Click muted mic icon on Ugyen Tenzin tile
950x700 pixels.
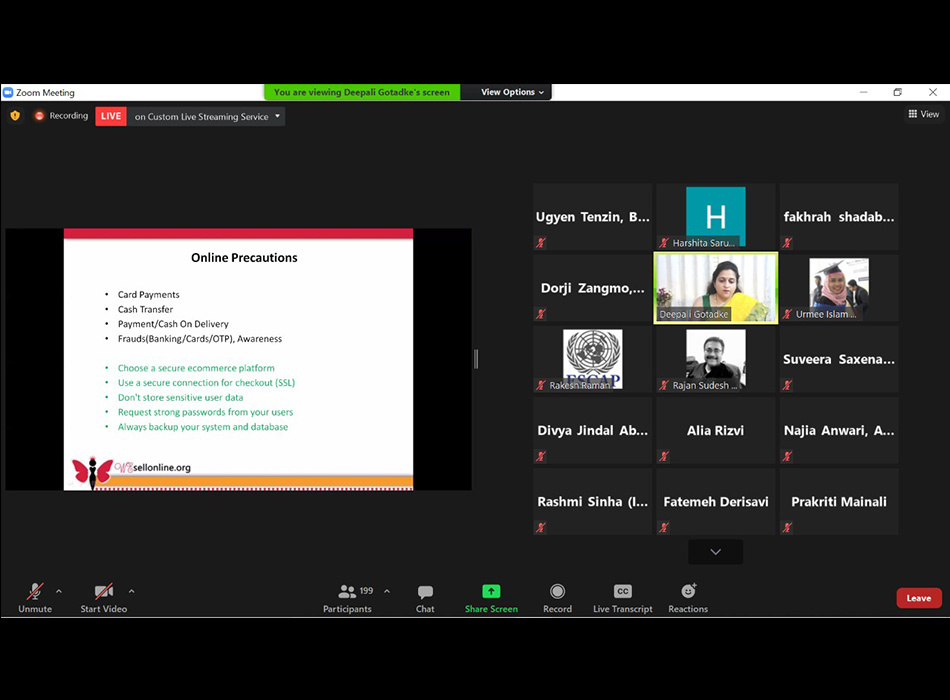[541, 243]
